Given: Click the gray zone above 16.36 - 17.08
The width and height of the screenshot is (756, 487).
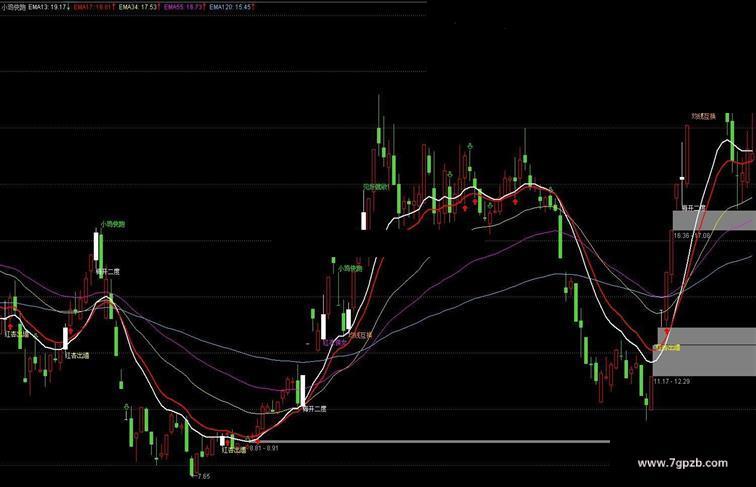Looking at the screenshot, I should 715,220.
